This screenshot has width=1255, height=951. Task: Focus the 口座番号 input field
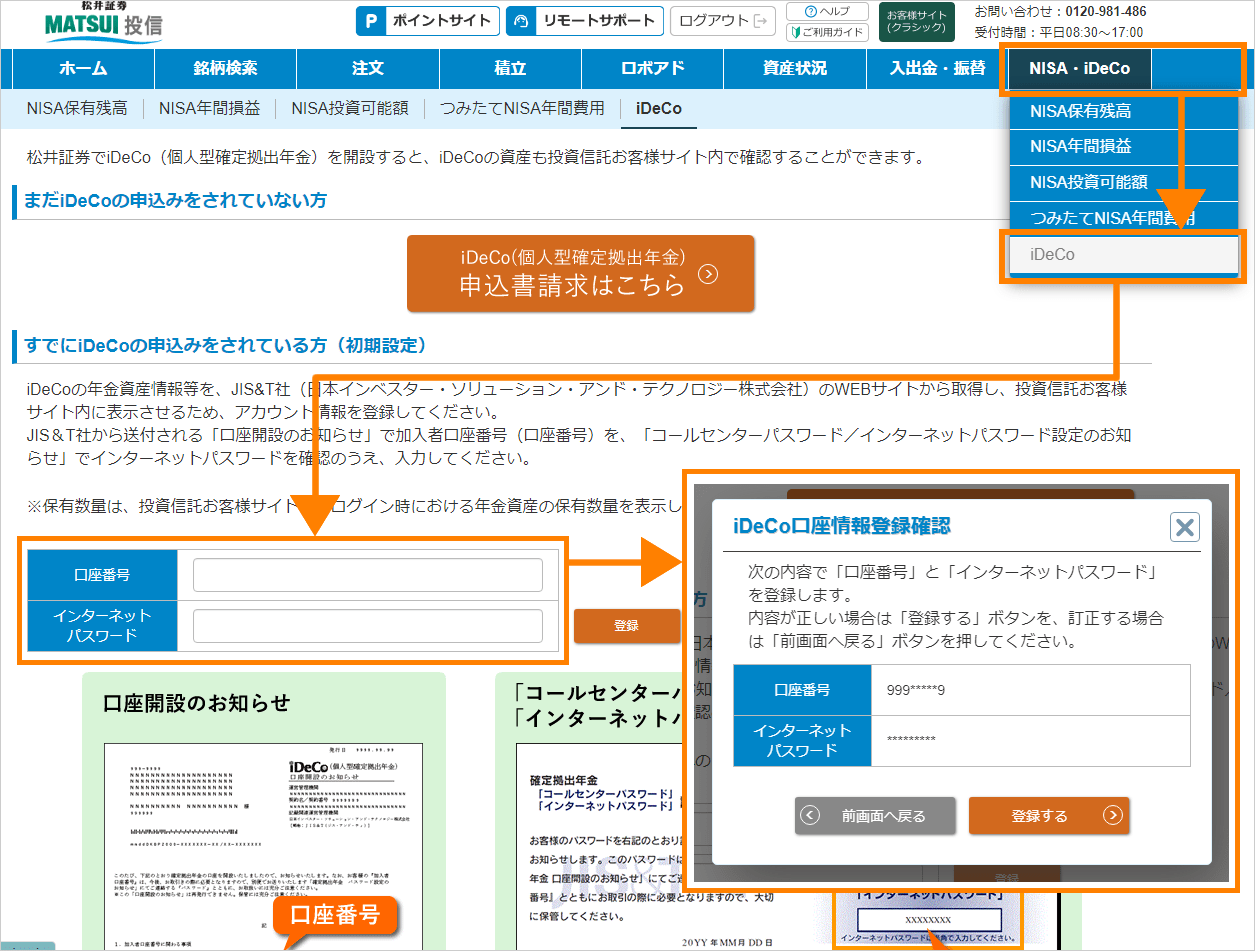click(x=367, y=575)
